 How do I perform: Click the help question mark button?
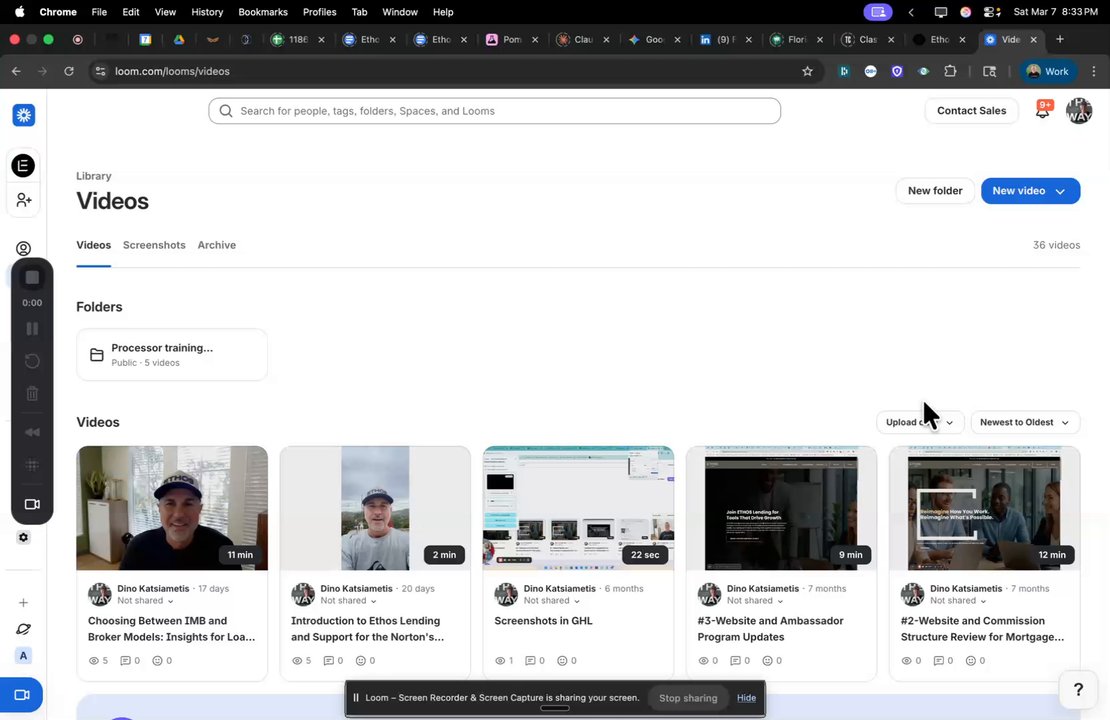1078,689
